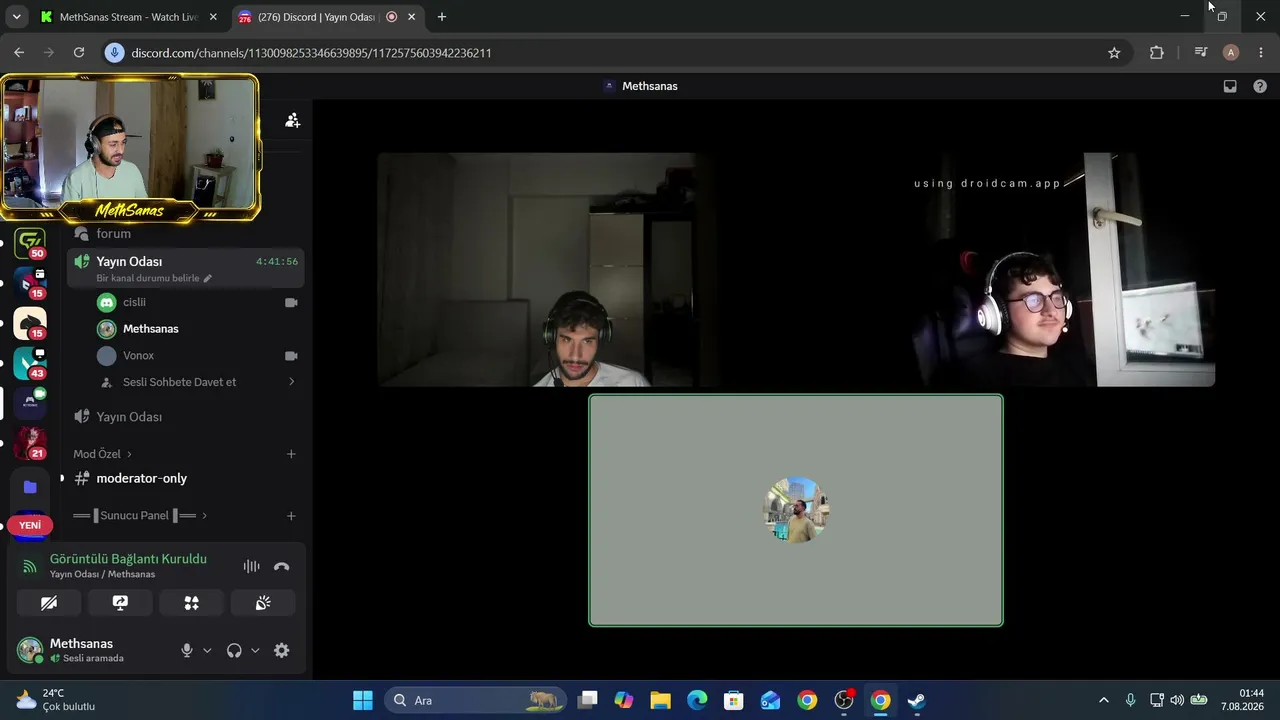Open the server with the 50 badge

pos(30,244)
